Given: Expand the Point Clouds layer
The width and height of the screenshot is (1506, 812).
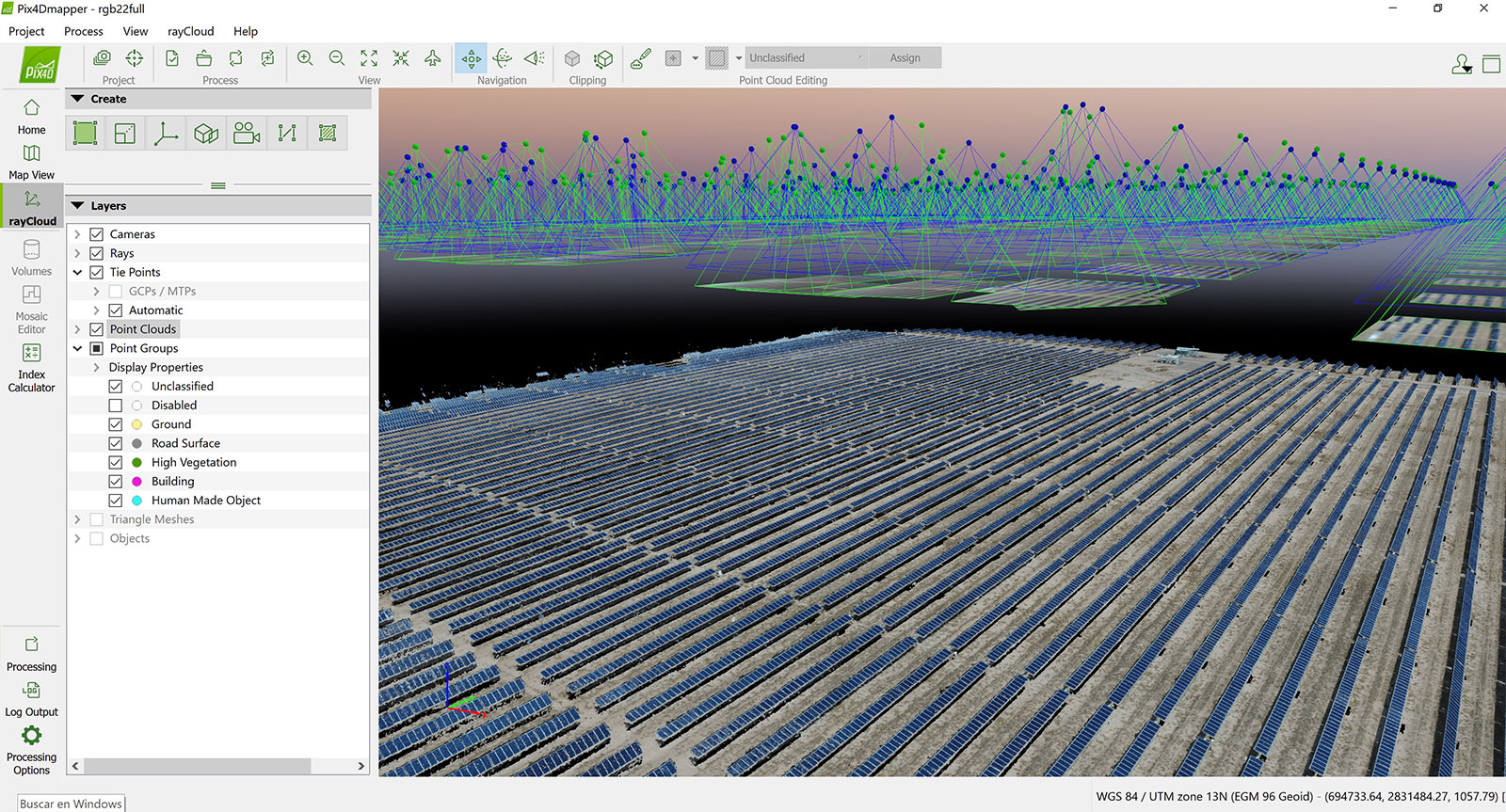Looking at the screenshot, I should [77, 329].
